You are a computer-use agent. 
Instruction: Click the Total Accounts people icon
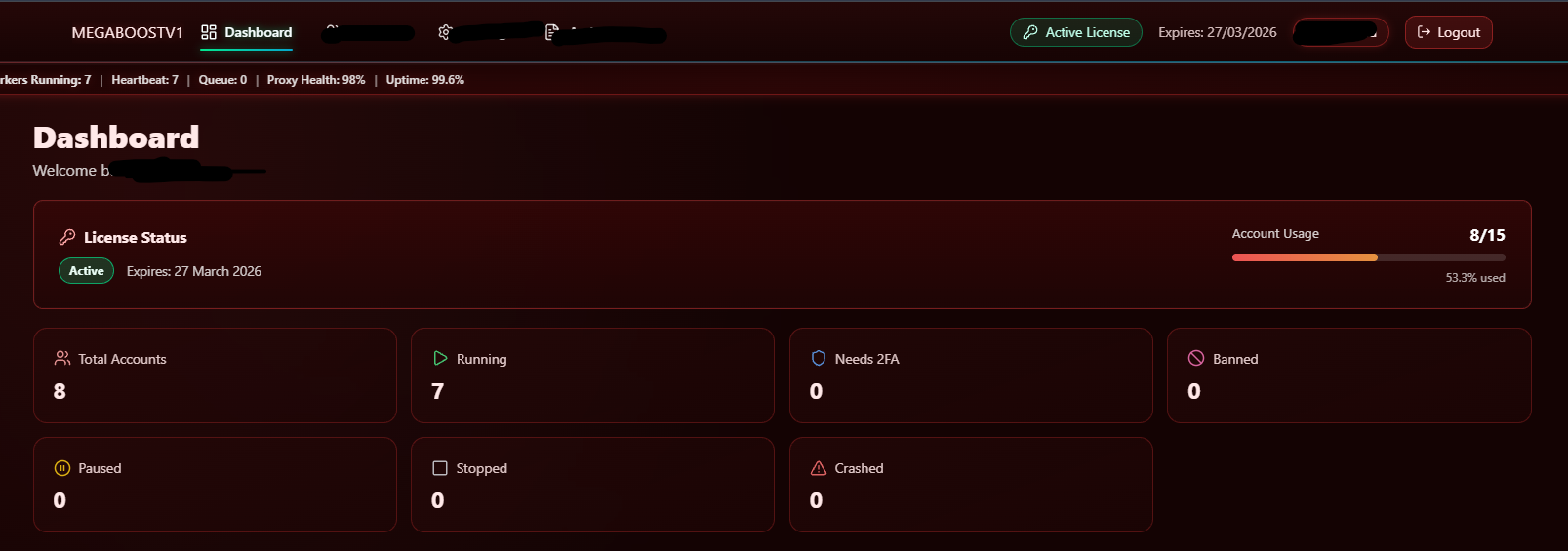tap(62, 358)
